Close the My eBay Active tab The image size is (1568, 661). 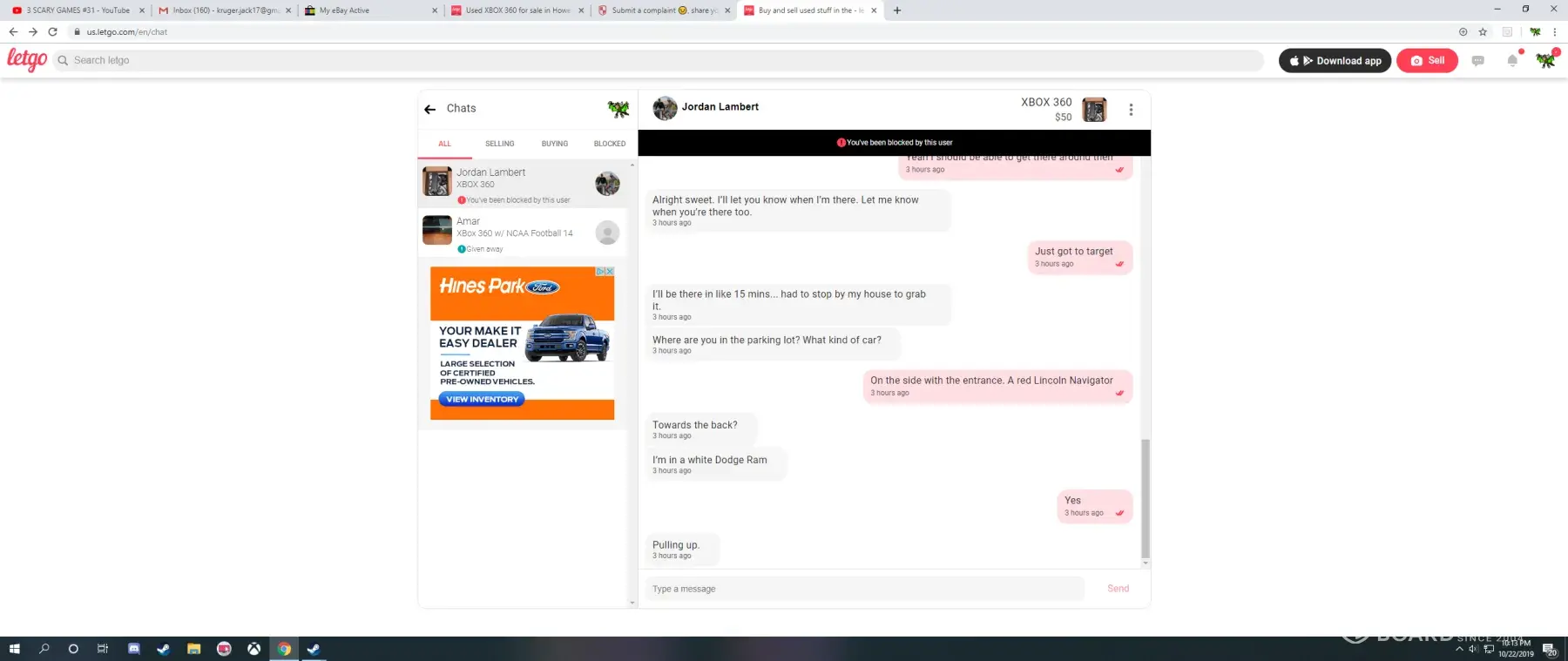pyautogui.click(x=435, y=10)
